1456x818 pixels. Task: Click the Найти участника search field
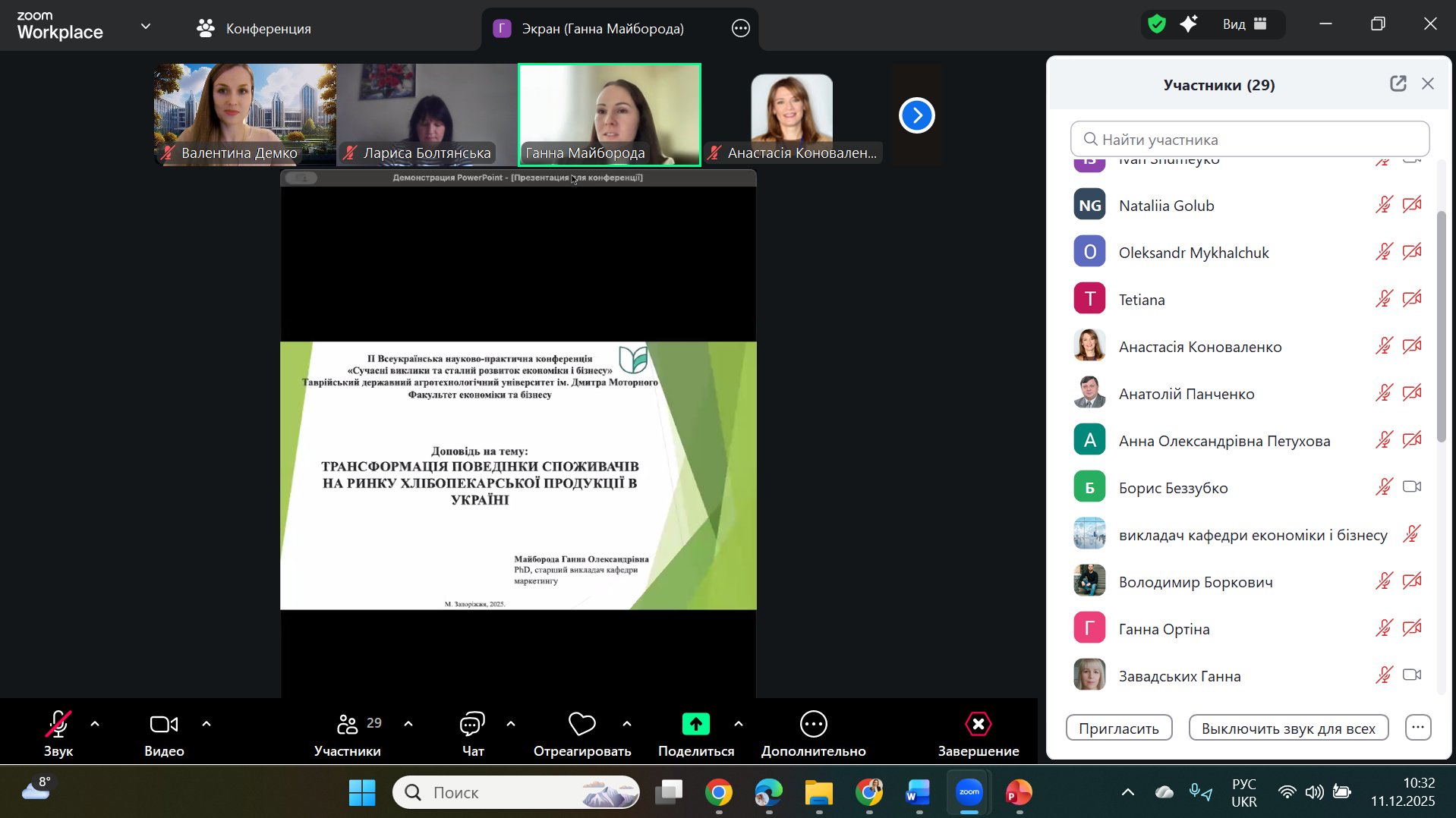(x=1250, y=140)
